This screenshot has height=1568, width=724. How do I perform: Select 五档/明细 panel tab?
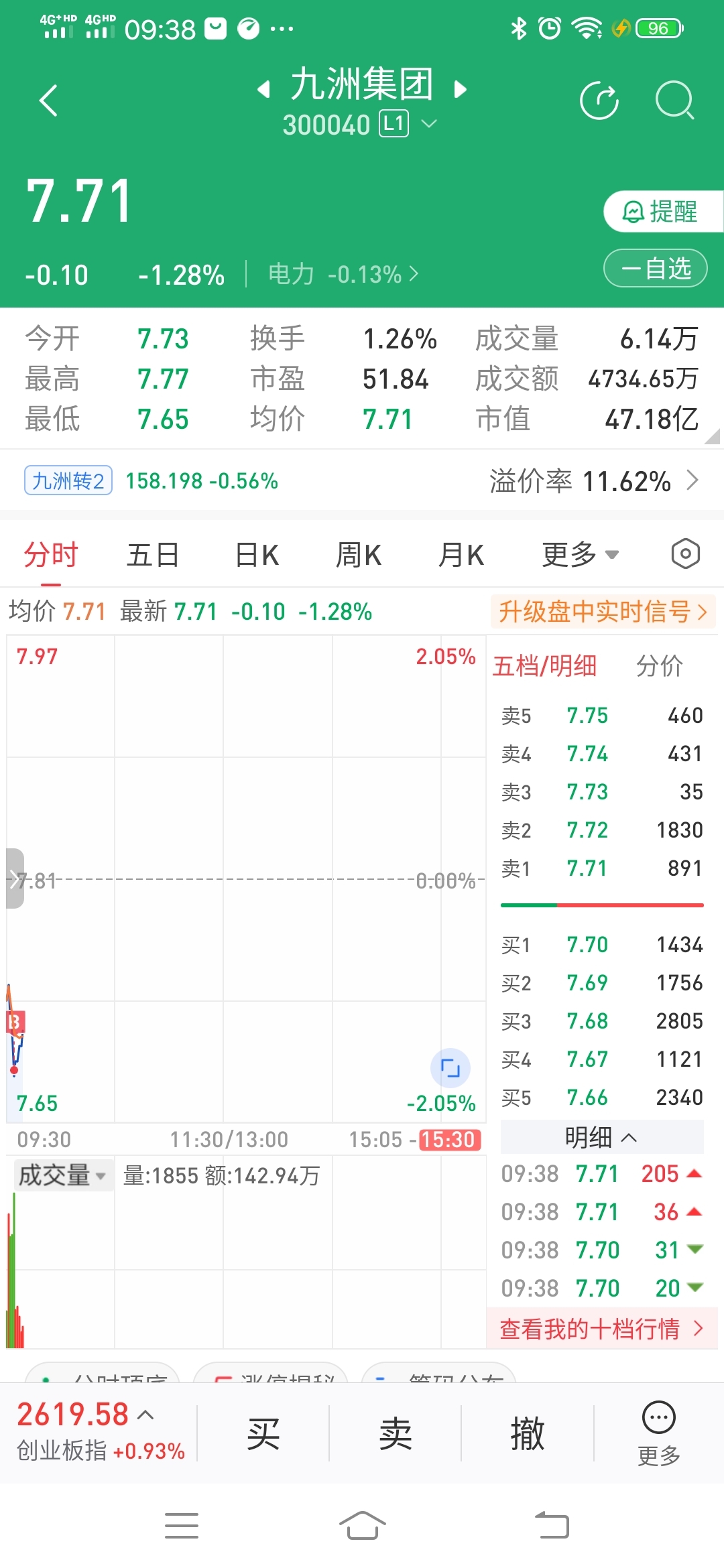tap(544, 666)
